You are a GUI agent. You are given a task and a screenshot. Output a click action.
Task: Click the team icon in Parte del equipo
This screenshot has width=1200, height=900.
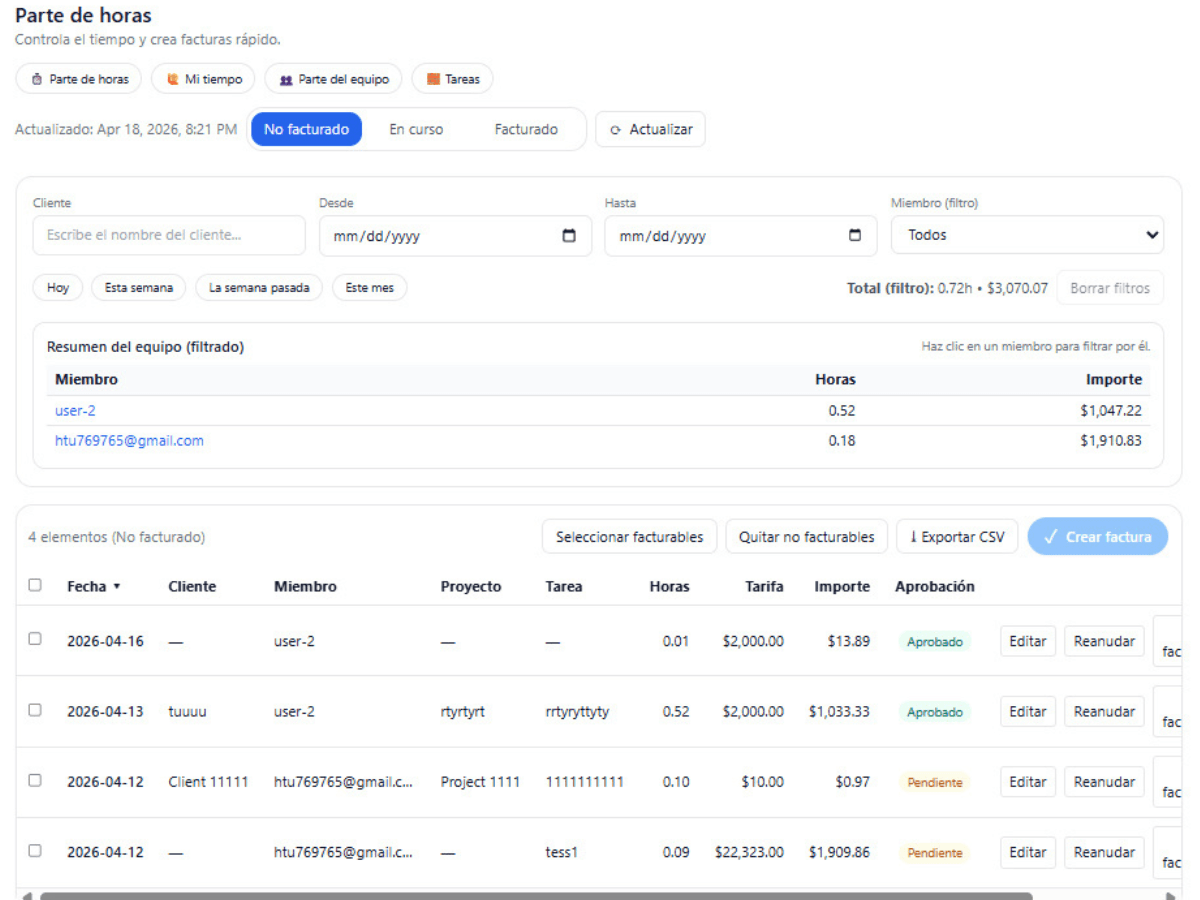pyautogui.click(x=286, y=79)
